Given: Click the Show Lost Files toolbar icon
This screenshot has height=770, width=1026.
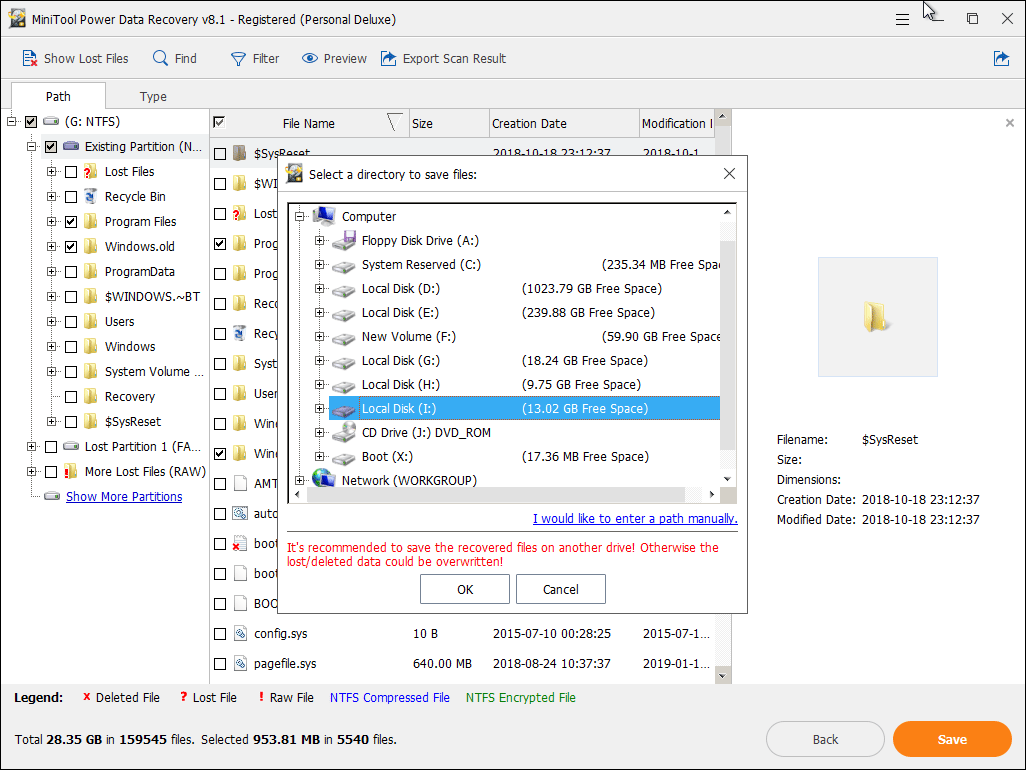Looking at the screenshot, I should (29, 58).
